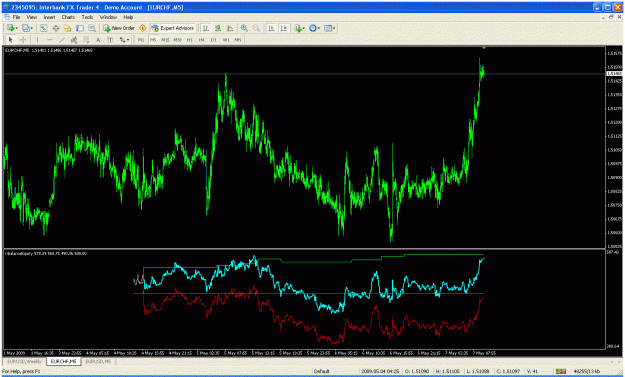Image resolution: width=625 pixels, height=377 pixels.
Task: Select the arrow cursor tool
Action: click(x=11, y=39)
